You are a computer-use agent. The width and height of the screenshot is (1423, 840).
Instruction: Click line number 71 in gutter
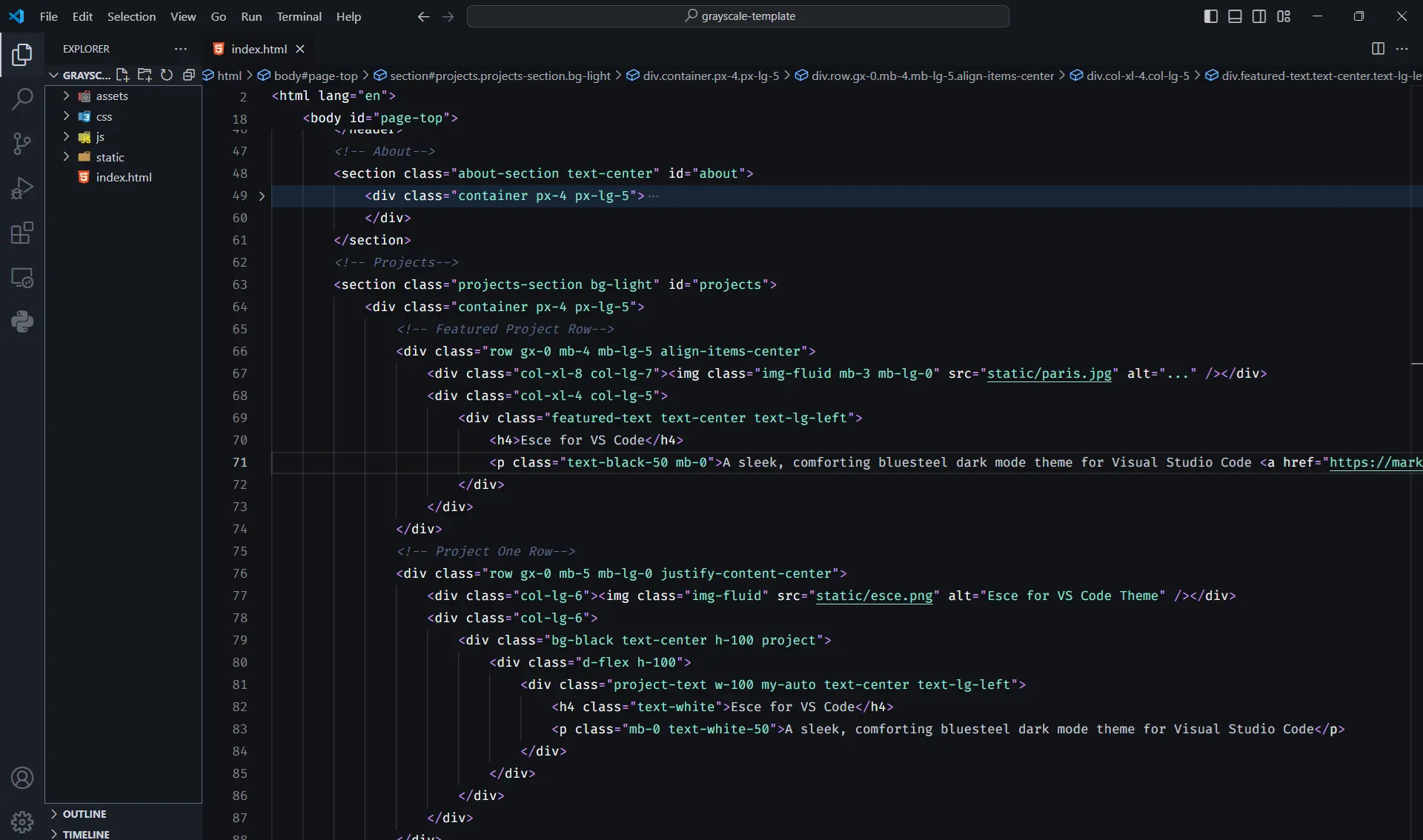click(x=239, y=462)
